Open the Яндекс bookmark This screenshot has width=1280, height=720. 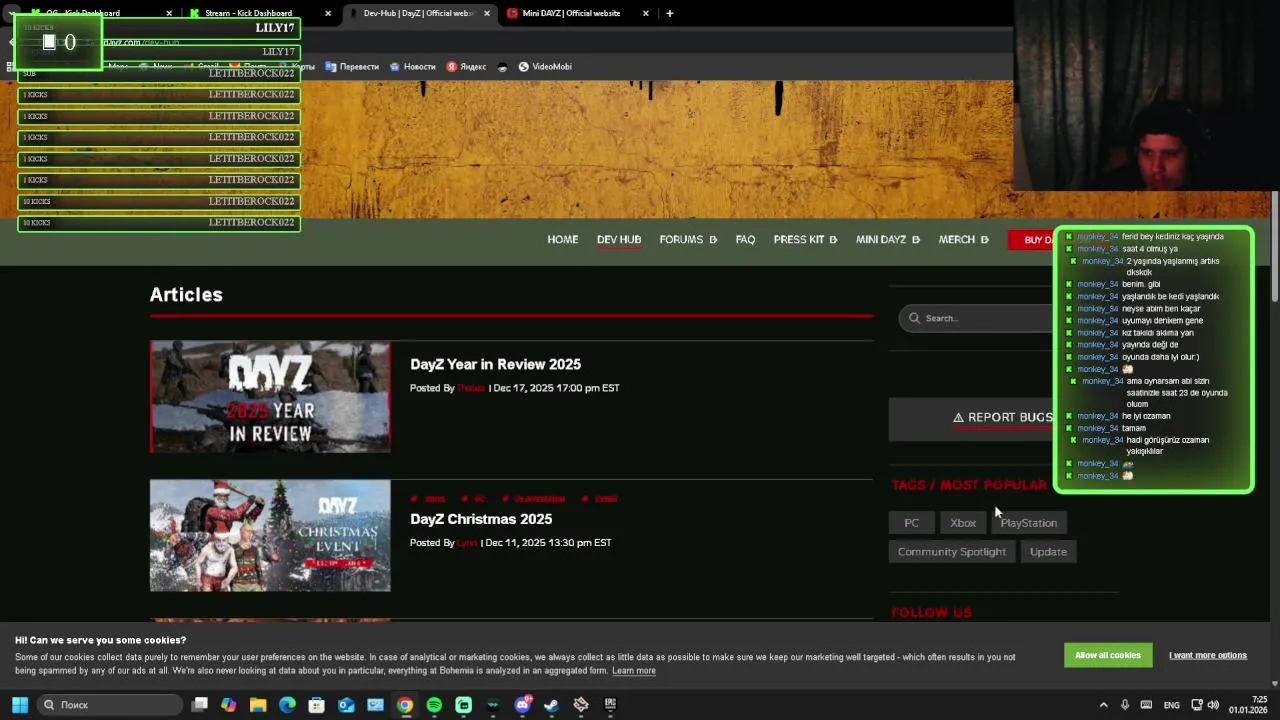[466, 66]
